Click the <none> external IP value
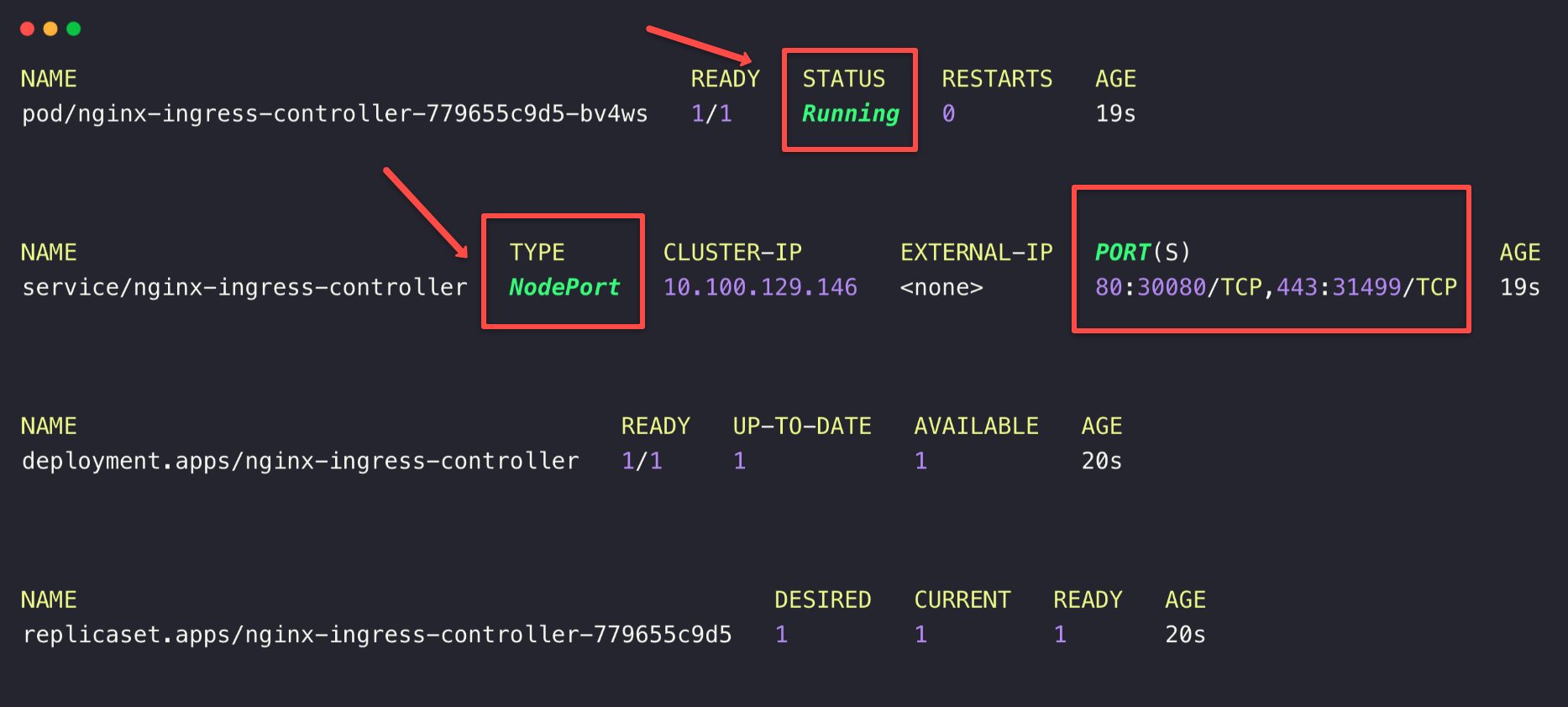1568x707 pixels. (x=941, y=287)
